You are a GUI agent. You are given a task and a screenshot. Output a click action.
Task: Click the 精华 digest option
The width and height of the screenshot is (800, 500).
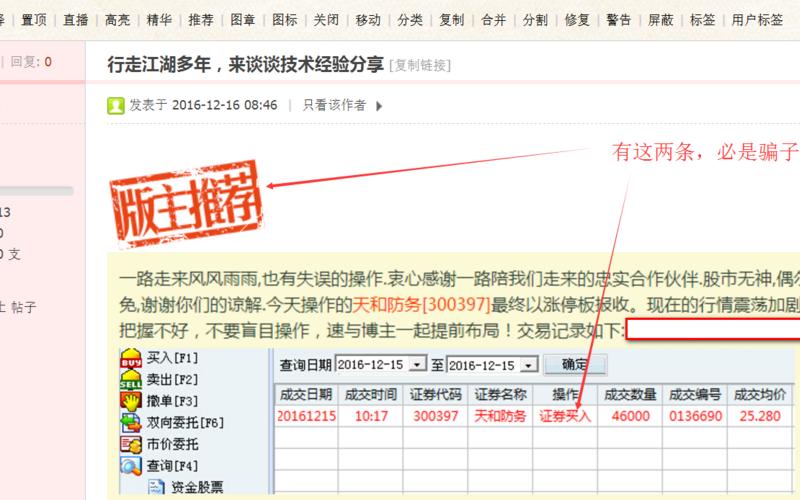159,20
